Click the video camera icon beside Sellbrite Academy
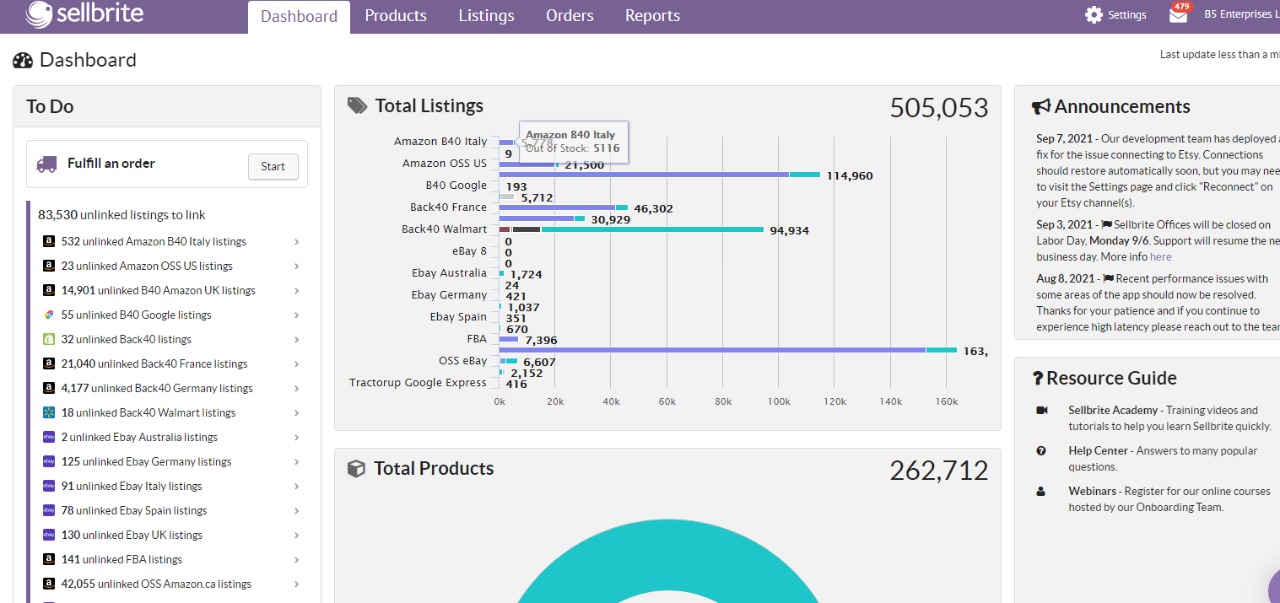Viewport: 1280px width, 603px height. [x=1042, y=410]
